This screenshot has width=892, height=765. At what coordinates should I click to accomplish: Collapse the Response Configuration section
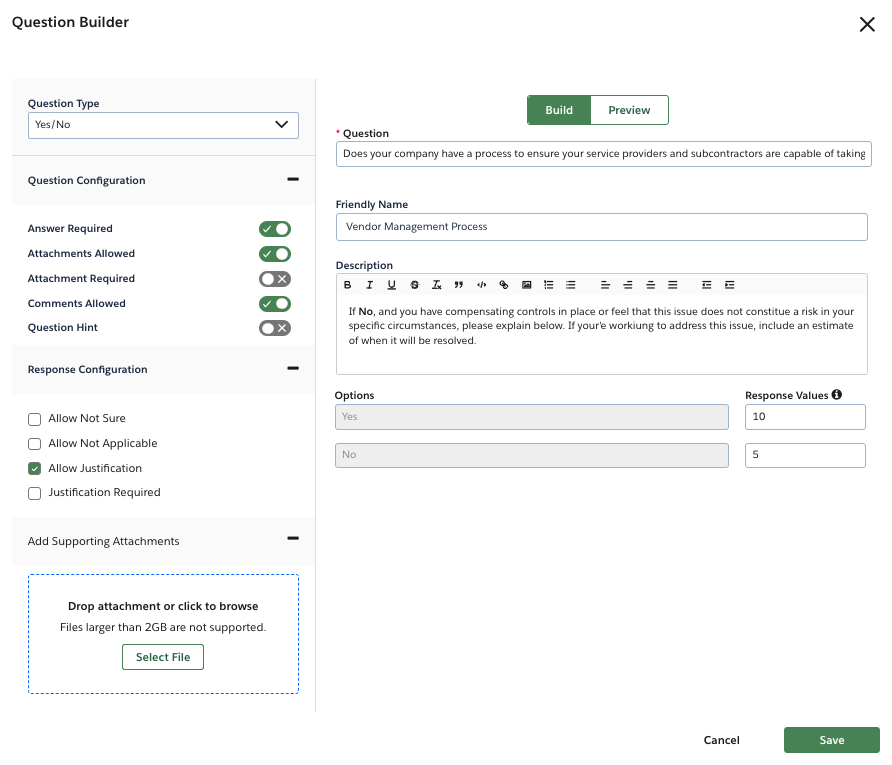coord(292,368)
